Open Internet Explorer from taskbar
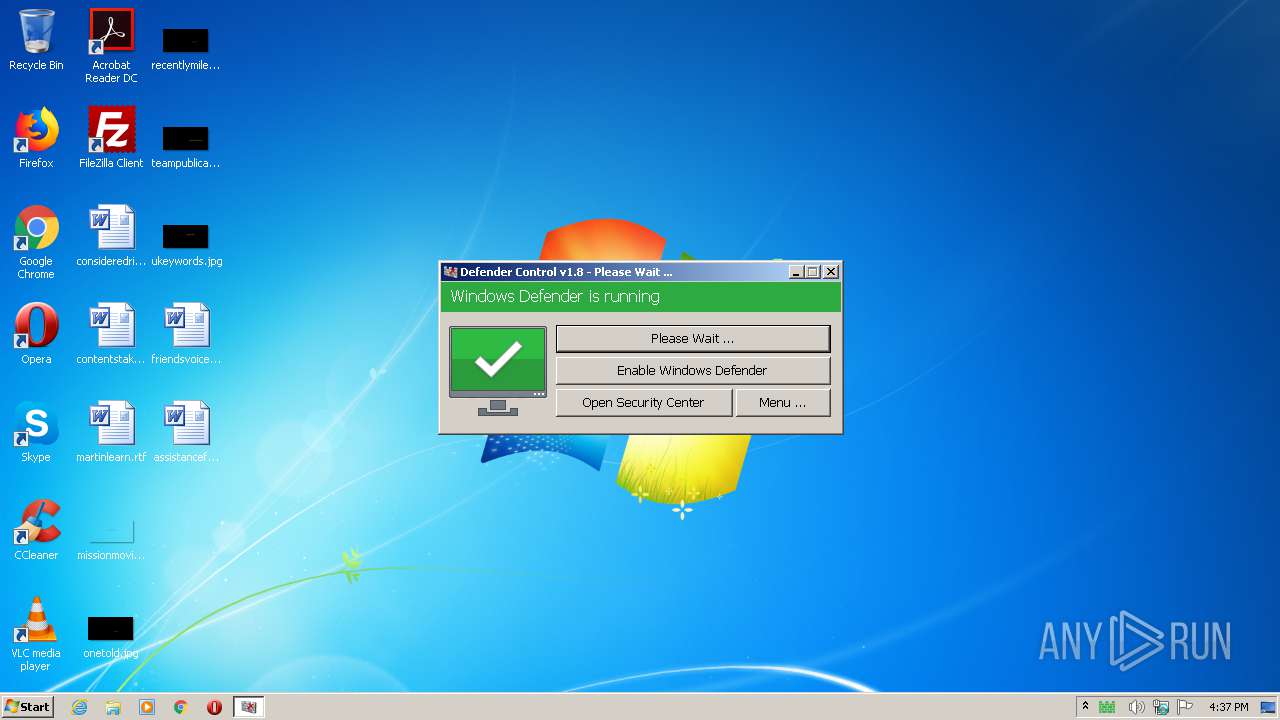Image resolution: width=1280 pixels, height=720 pixels. (80, 707)
